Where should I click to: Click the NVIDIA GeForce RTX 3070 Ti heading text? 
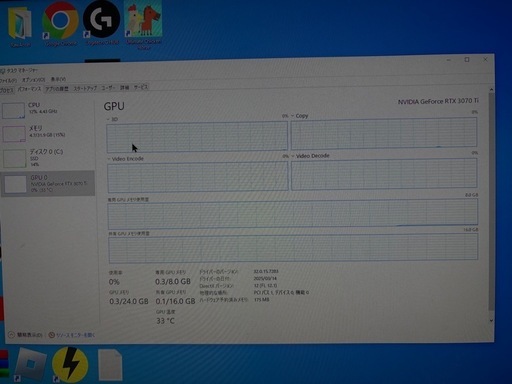[x=438, y=101]
